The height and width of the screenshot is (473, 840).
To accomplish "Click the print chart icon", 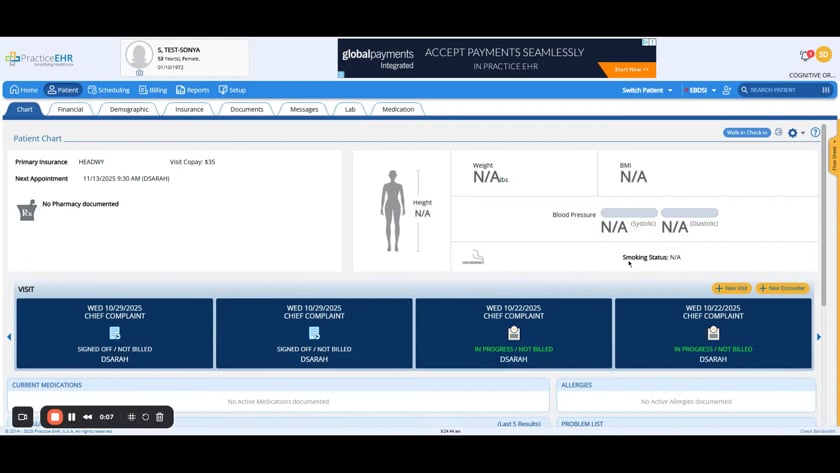I will click(x=778, y=132).
